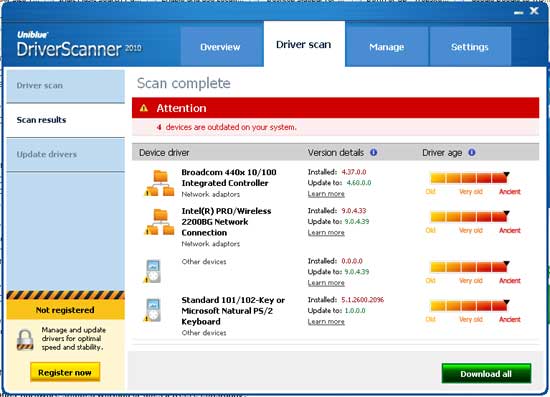
Task: Click 'Manage and update drivers' promo text
Action: coord(73,338)
